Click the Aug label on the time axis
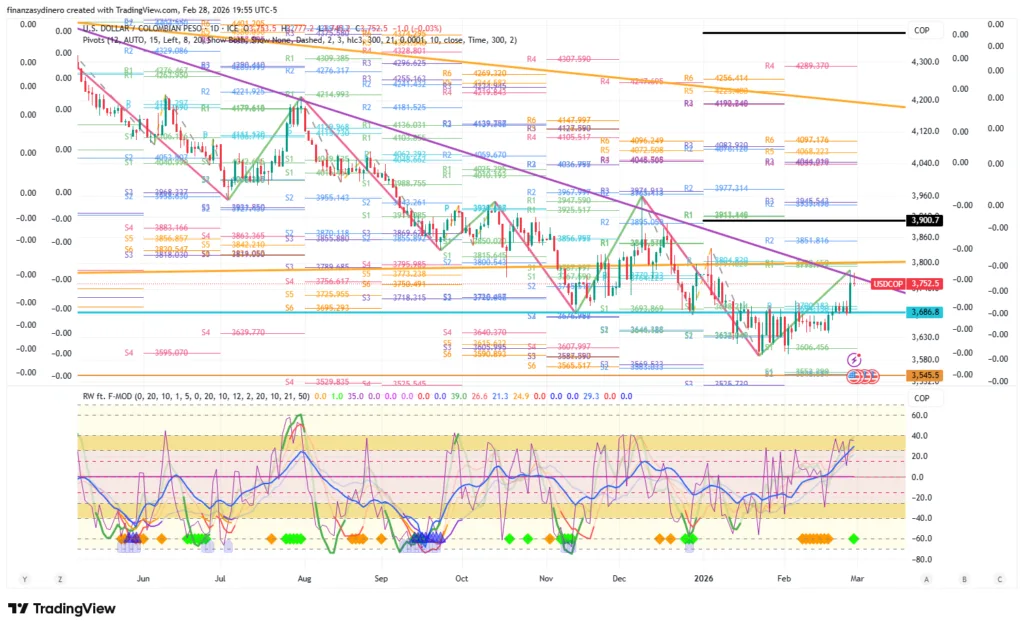The image size is (1024, 629). [x=305, y=579]
